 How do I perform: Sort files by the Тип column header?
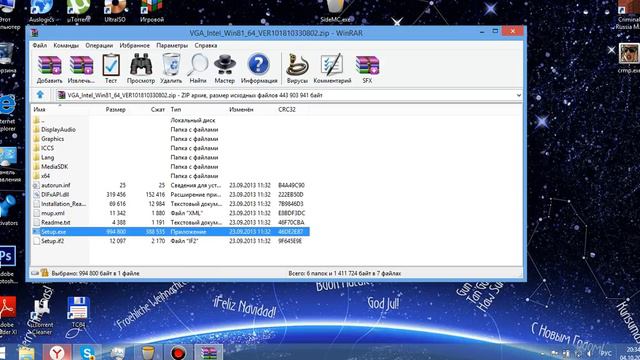pos(176,109)
